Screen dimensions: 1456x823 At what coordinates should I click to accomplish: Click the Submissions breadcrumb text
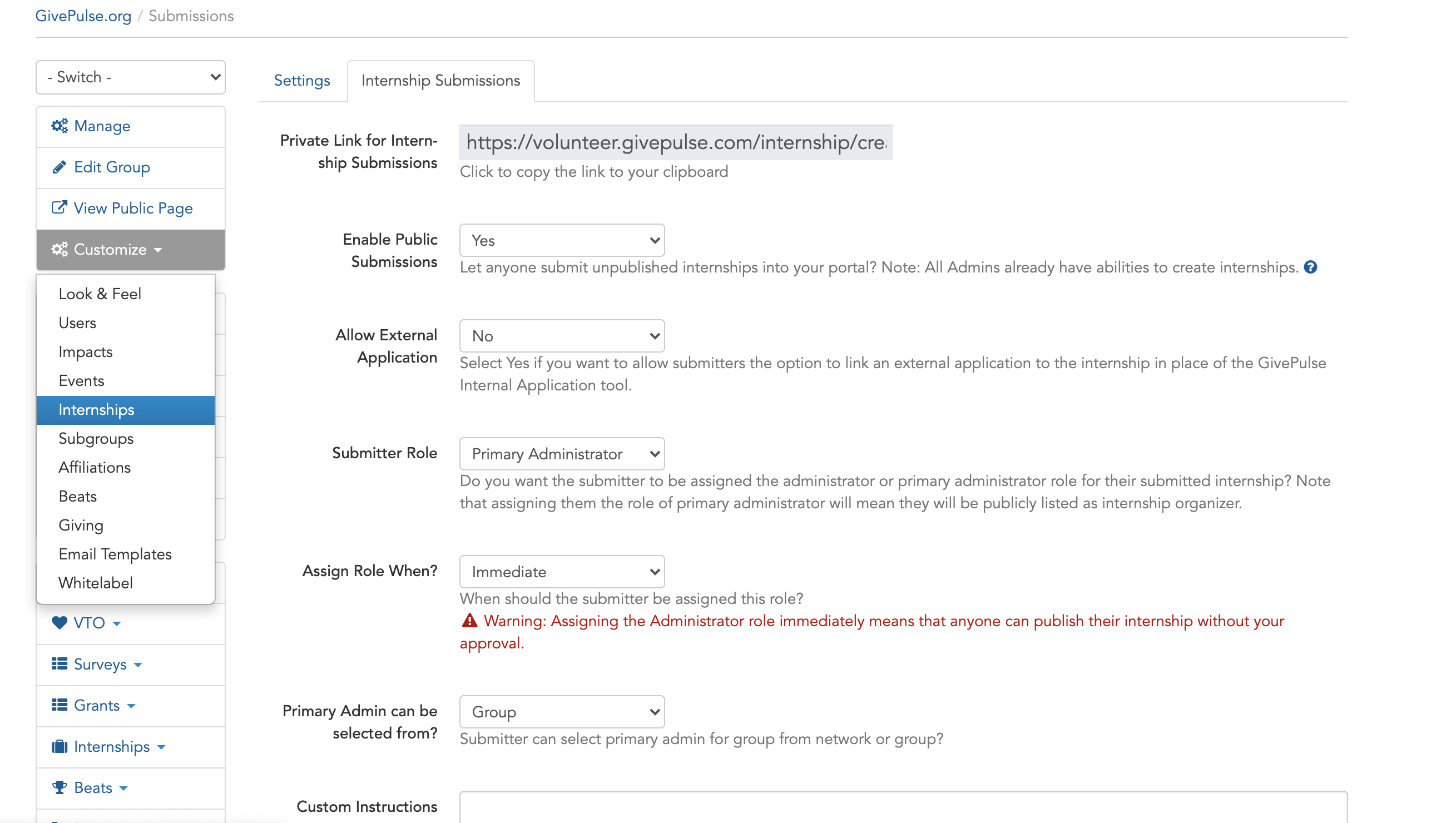coord(191,16)
